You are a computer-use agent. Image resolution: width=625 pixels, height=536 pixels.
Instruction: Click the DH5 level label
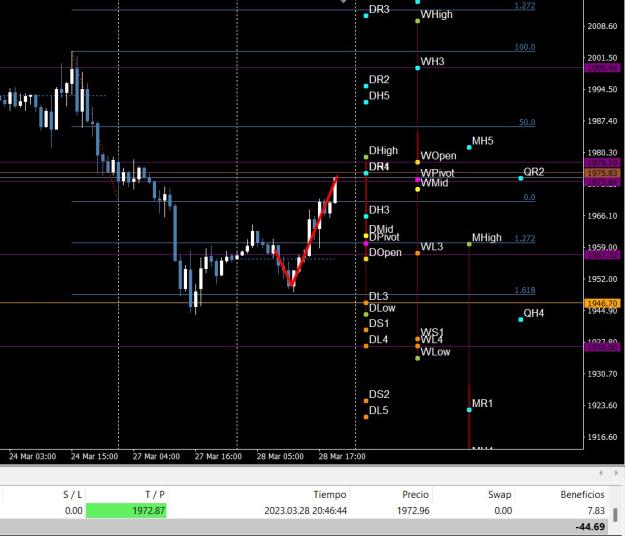pyautogui.click(x=379, y=96)
